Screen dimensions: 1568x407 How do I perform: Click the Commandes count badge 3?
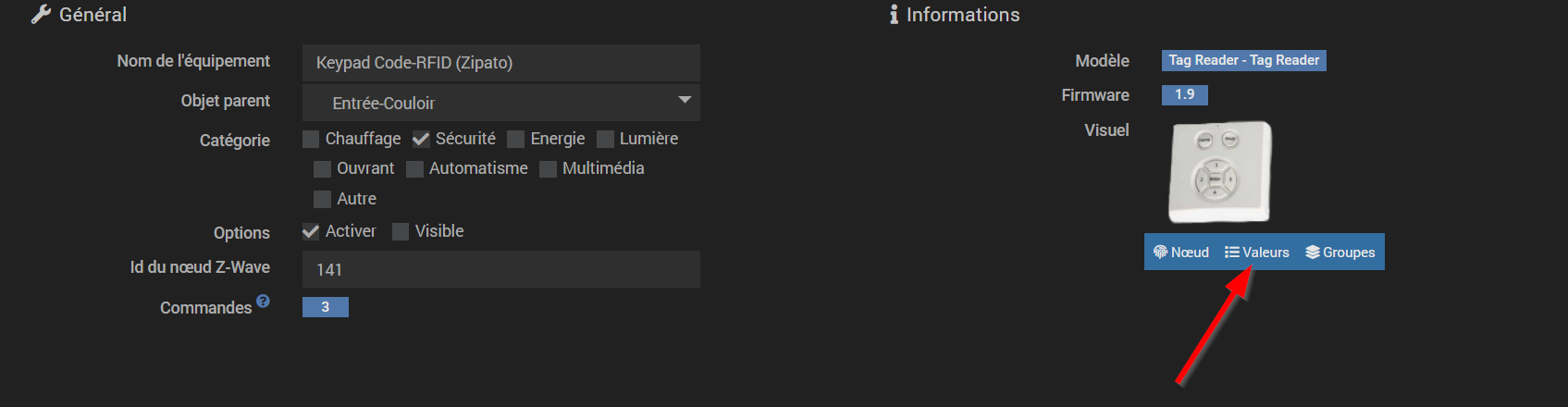325,307
